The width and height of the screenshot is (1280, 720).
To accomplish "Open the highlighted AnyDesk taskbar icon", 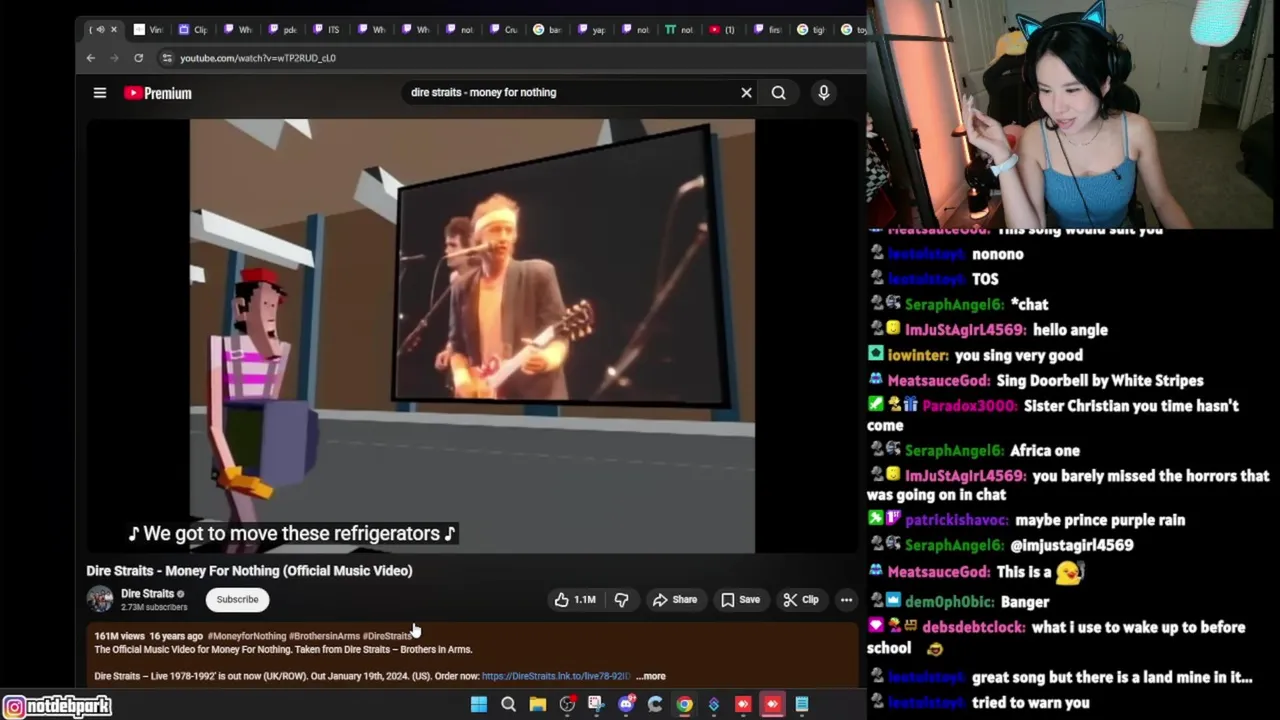I will [772, 704].
